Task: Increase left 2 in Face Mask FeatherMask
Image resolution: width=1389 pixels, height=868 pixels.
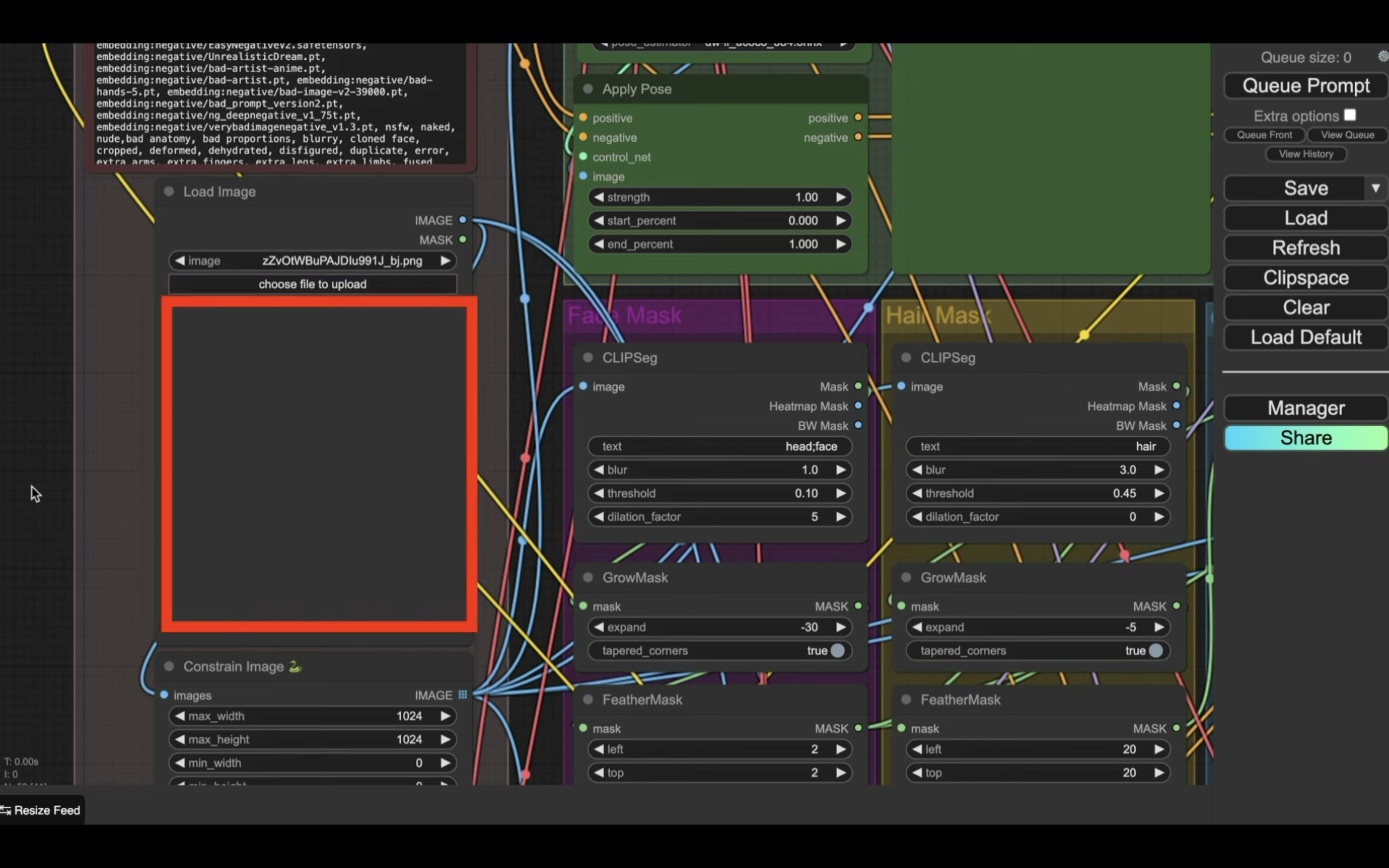Action: [x=841, y=749]
